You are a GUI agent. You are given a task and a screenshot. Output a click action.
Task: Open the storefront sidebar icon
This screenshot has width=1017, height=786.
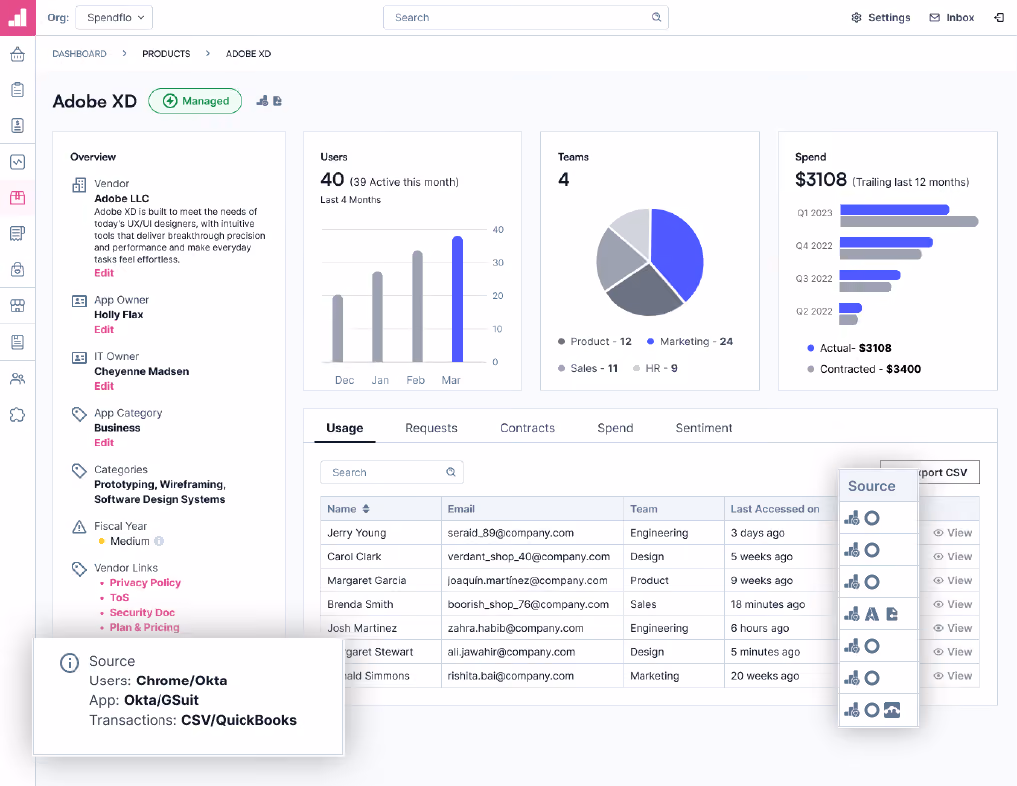click(18, 305)
